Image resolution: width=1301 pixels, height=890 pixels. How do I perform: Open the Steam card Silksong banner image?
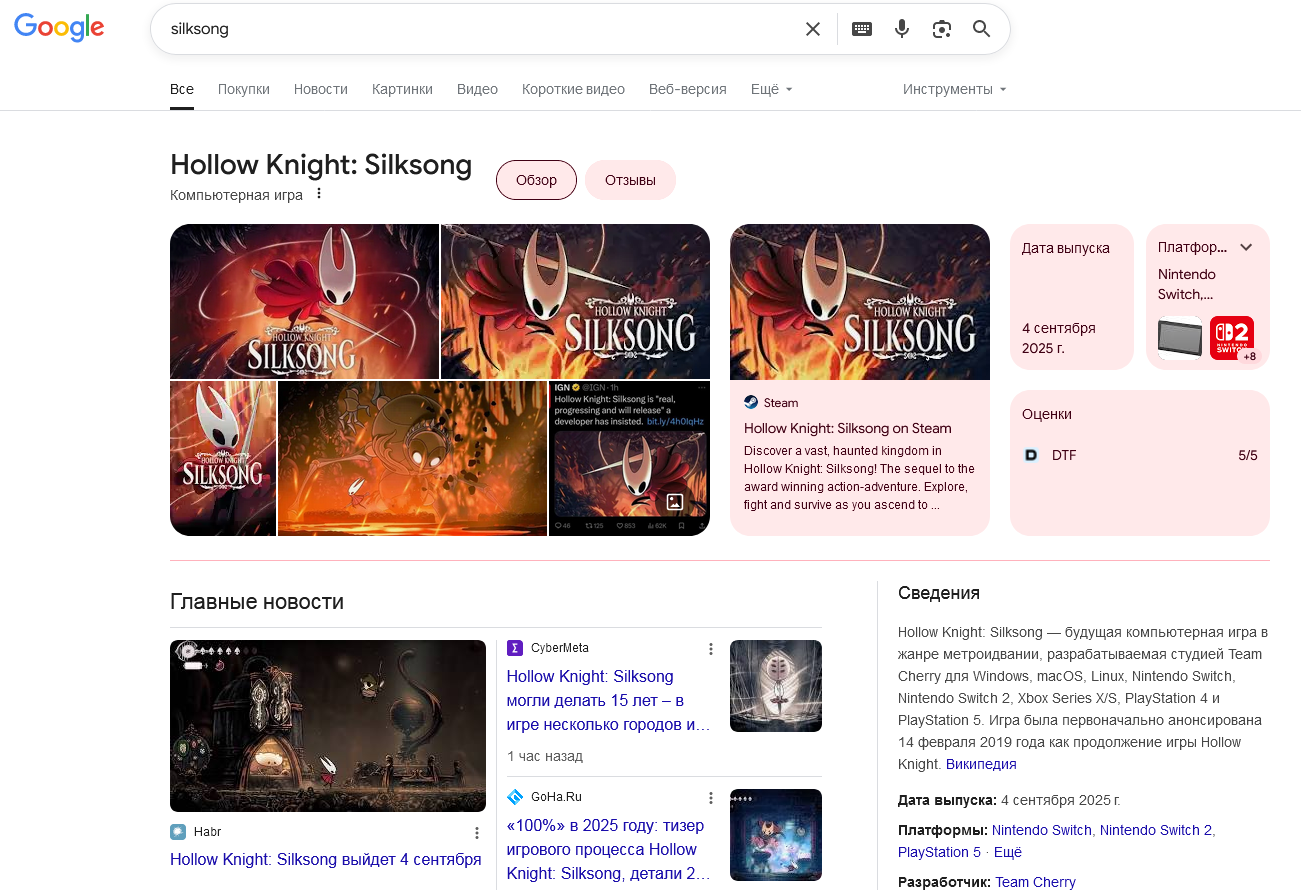click(860, 302)
